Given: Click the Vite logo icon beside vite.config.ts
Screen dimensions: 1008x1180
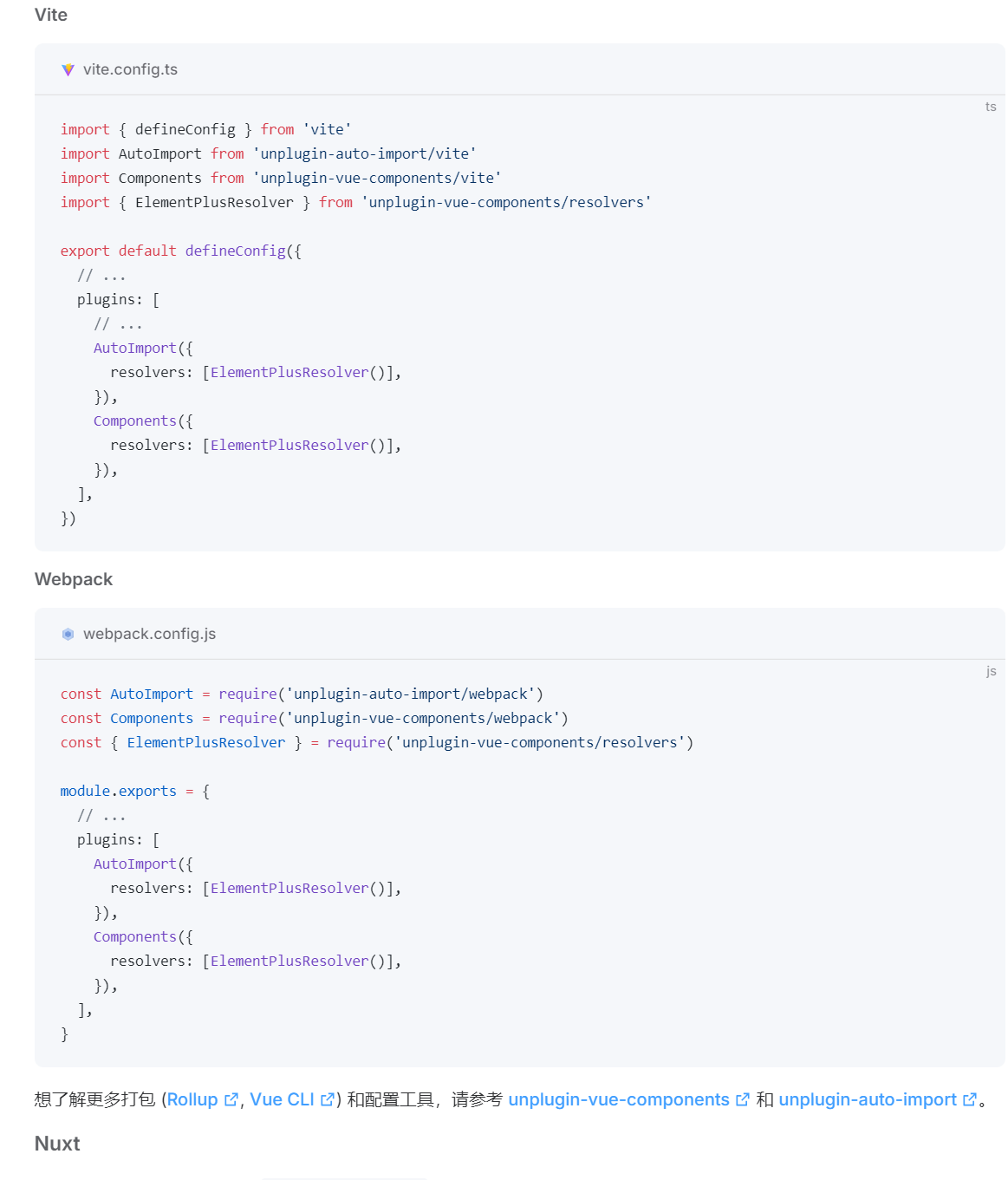Looking at the screenshot, I should 68,70.
